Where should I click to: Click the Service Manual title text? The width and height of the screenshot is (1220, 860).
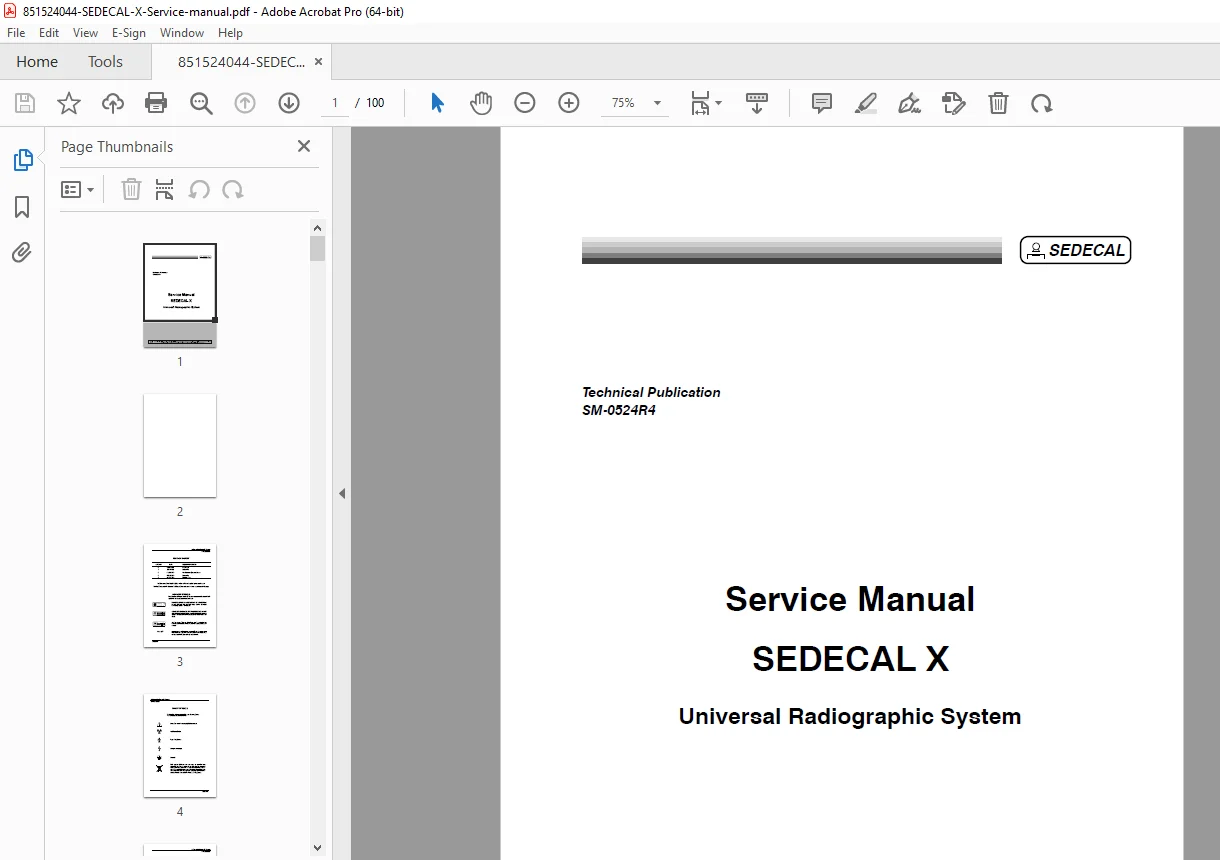pyautogui.click(x=850, y=599)
